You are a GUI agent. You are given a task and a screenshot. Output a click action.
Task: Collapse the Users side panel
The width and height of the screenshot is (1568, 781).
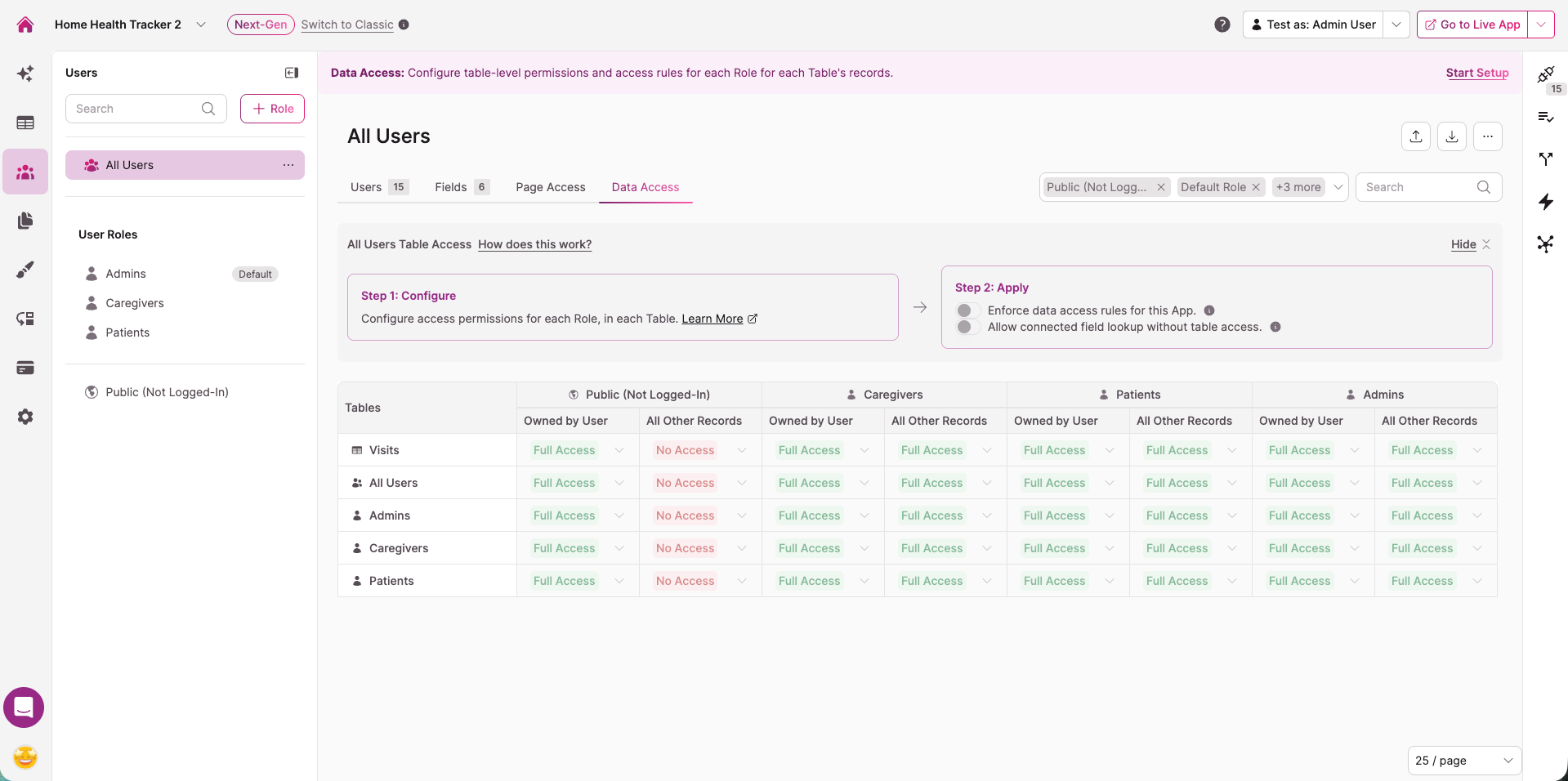292,73
